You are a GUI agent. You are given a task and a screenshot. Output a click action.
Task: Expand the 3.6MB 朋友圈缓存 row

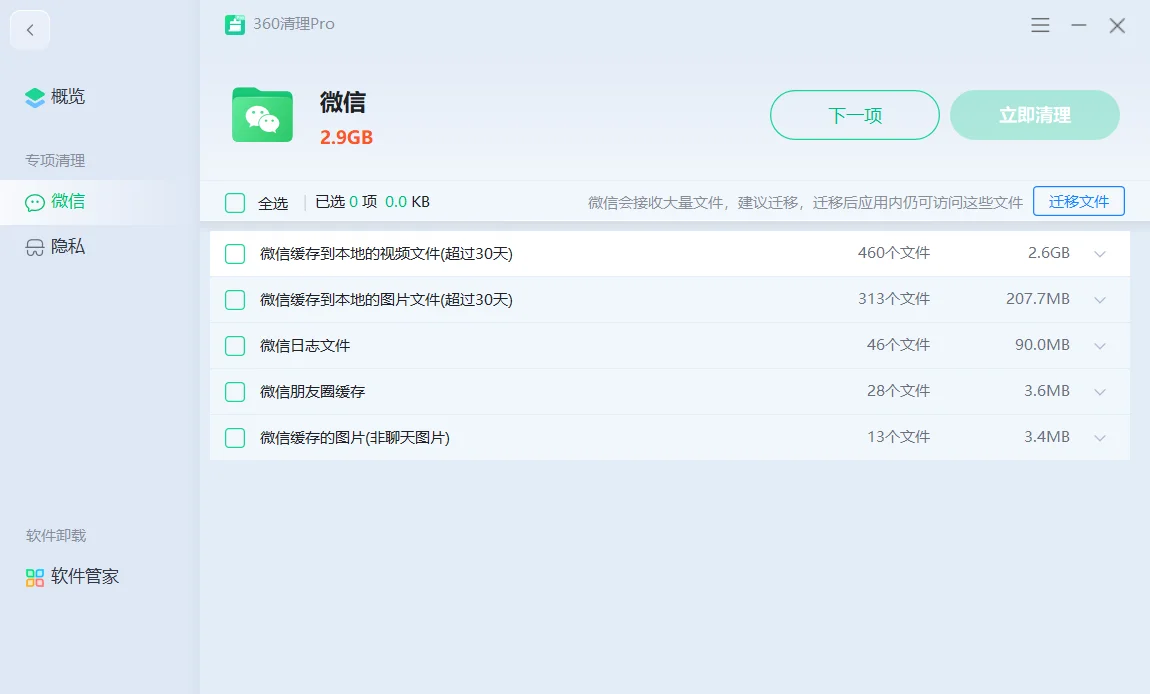[x=1100, y=392]
